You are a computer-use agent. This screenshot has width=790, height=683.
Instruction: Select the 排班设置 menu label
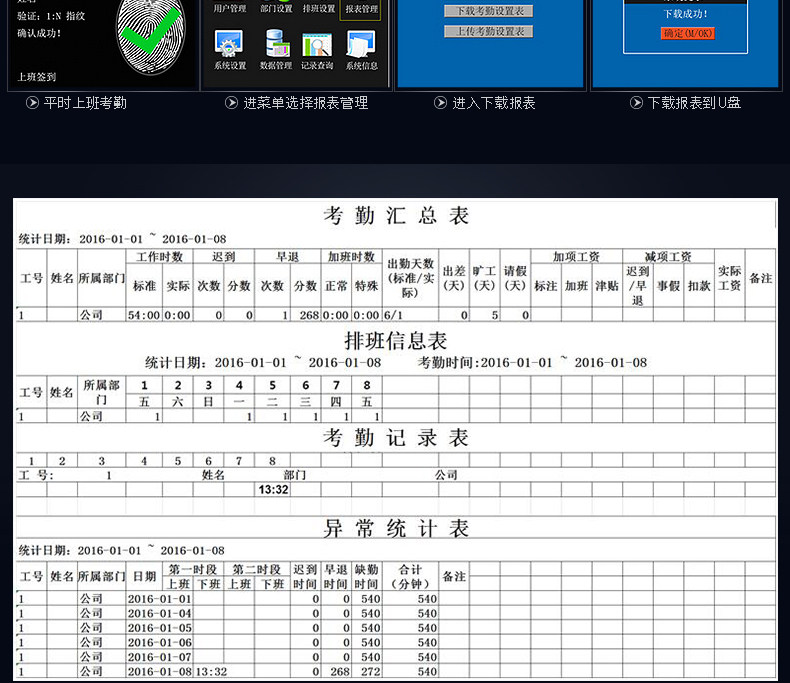point(318,9)
